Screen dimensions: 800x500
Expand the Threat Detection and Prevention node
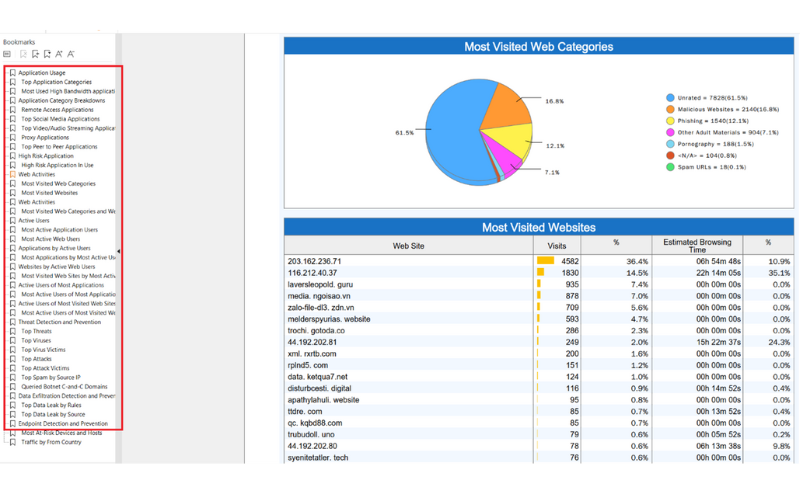pos(6,322)
